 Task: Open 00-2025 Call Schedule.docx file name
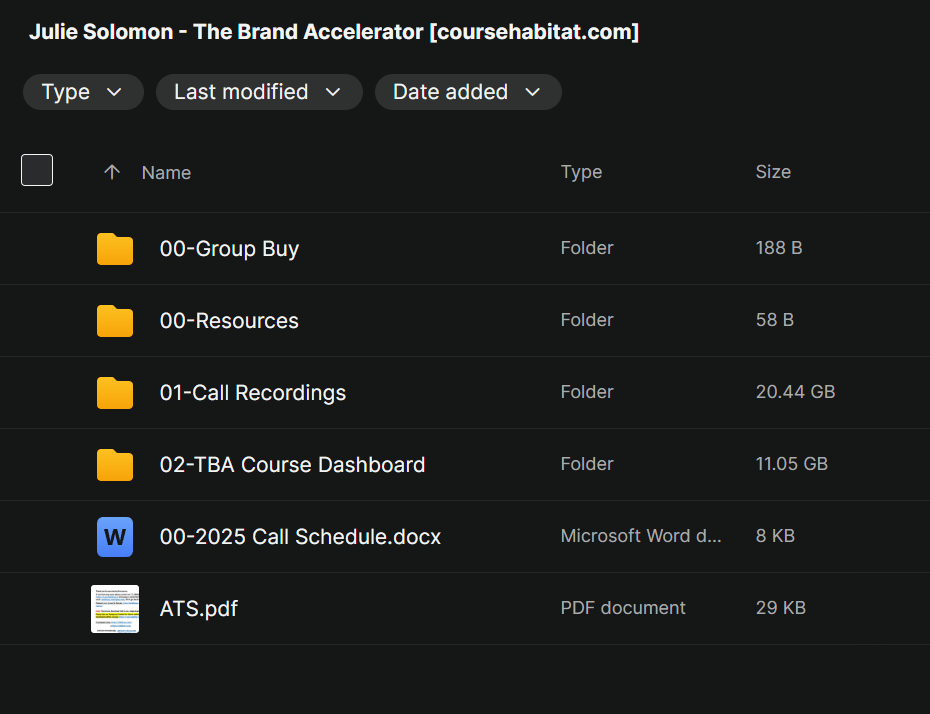[300, 537]
